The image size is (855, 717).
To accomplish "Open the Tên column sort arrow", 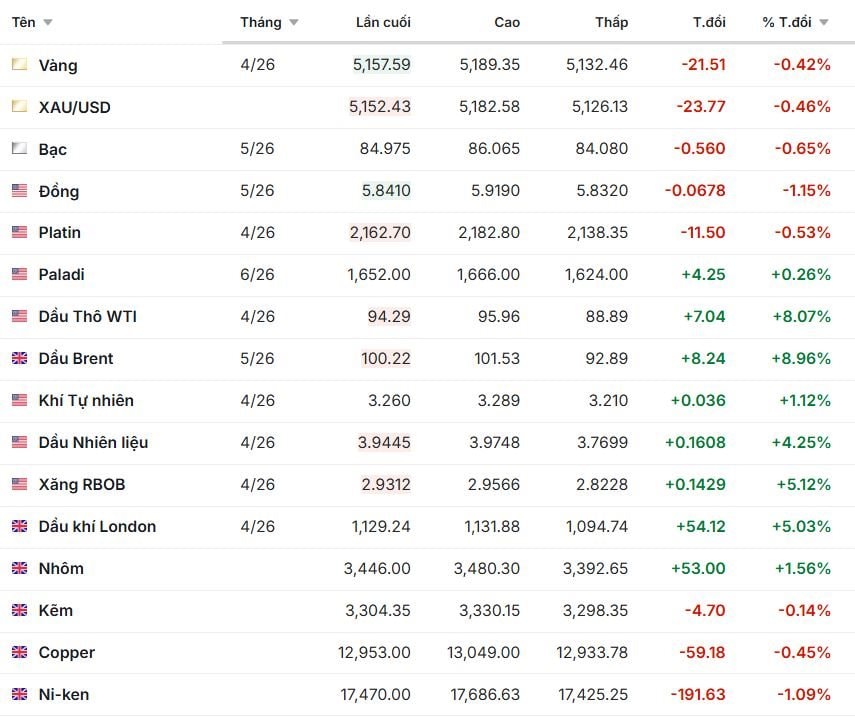I will coord(48,22).
